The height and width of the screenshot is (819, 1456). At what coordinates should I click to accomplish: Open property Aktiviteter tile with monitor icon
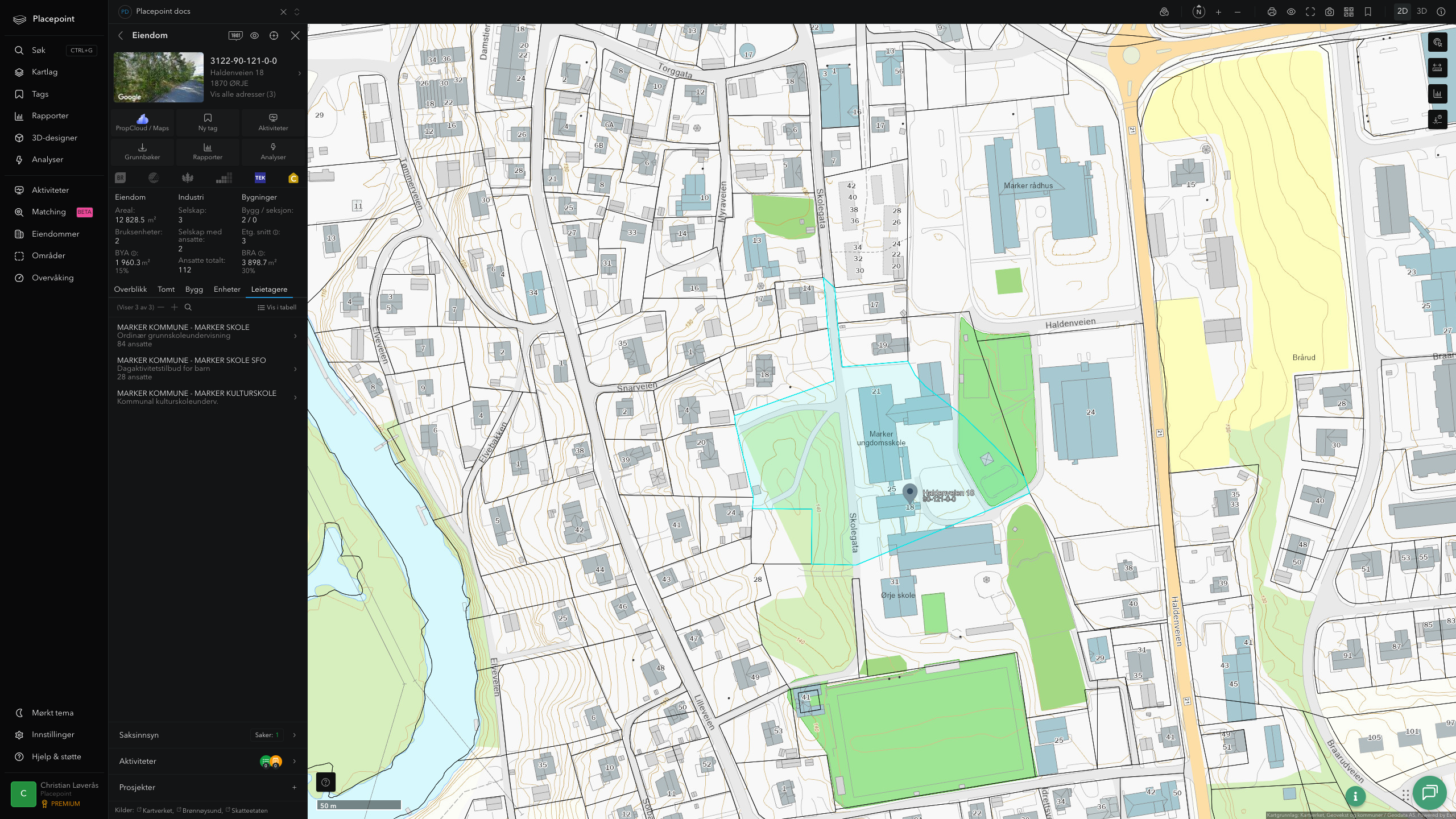click(273, 122)
